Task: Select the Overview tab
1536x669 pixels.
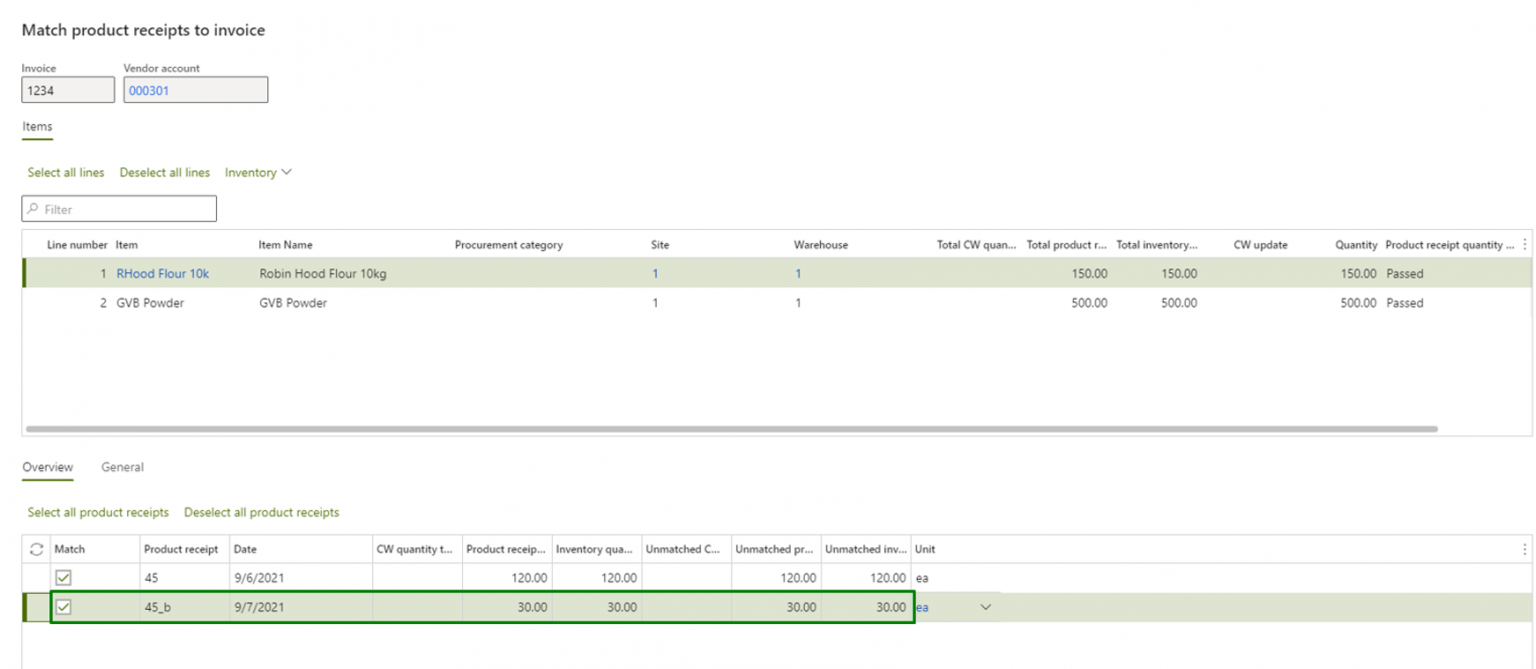Action: 48,467
